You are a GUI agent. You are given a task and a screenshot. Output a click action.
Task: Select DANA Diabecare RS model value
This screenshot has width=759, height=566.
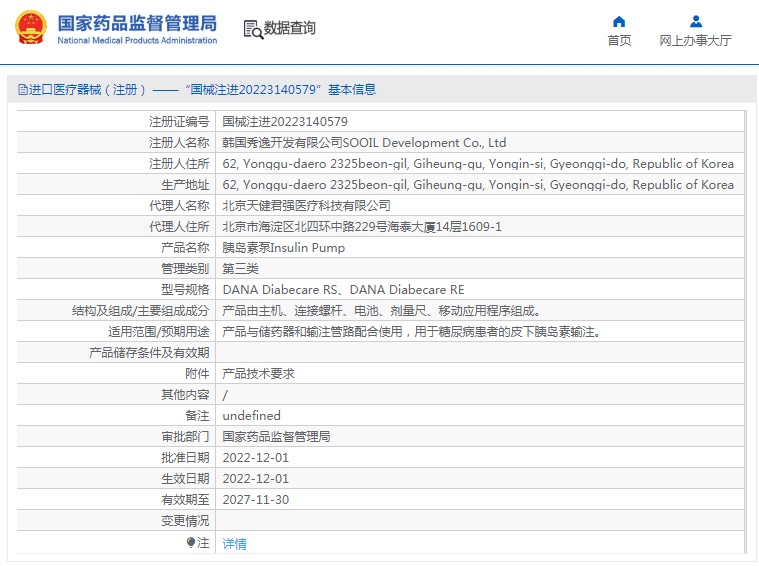(343, 290)
